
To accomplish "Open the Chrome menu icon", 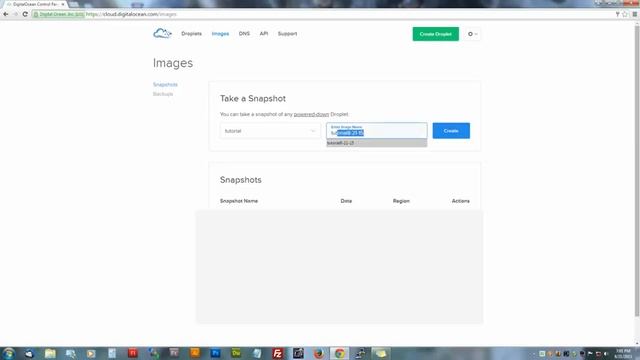I will click(635, 14).
